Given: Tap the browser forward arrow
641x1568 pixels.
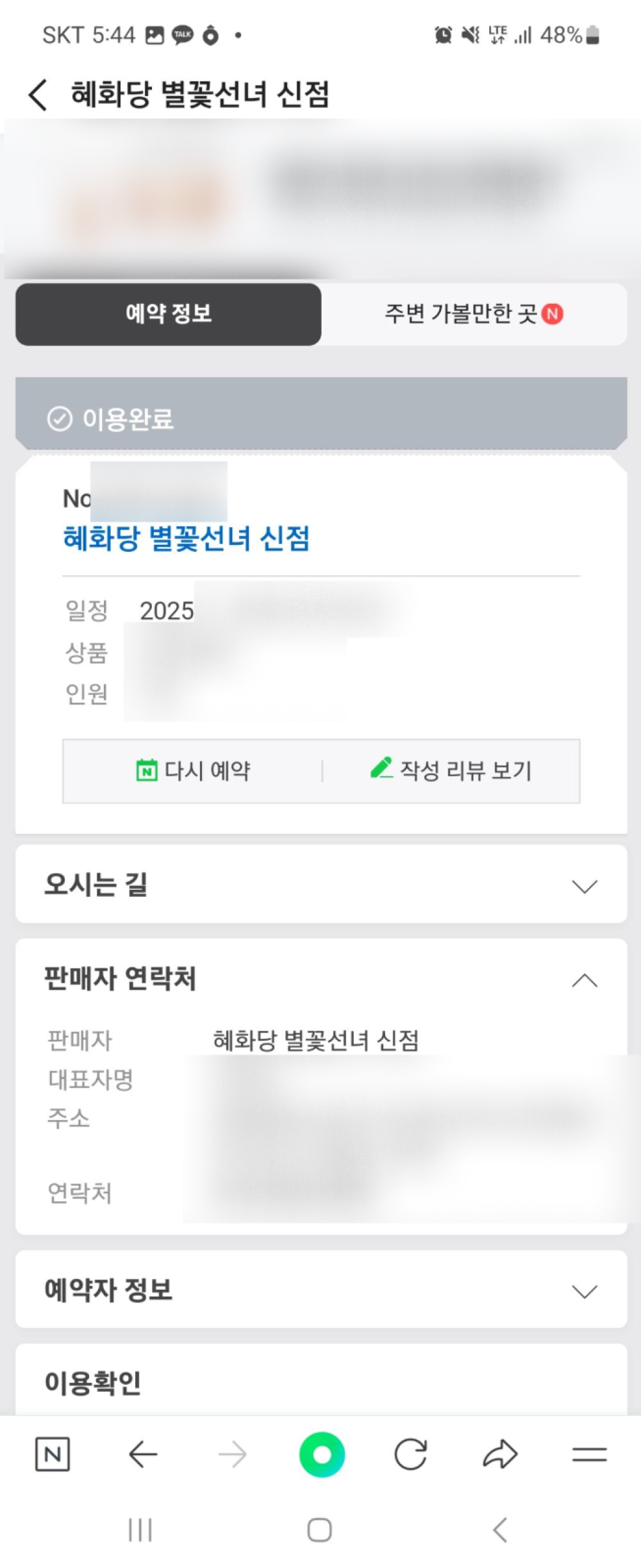Looking at the screenshot, I should 232,1454.
